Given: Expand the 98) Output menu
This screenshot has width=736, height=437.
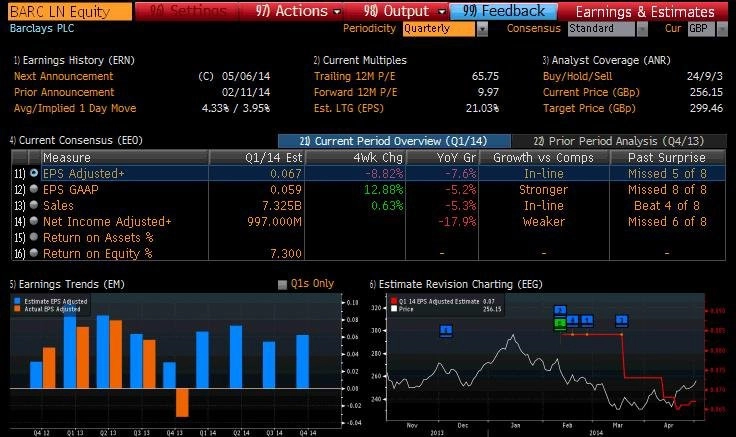Looking at the screenshot, I should (404, 11).
